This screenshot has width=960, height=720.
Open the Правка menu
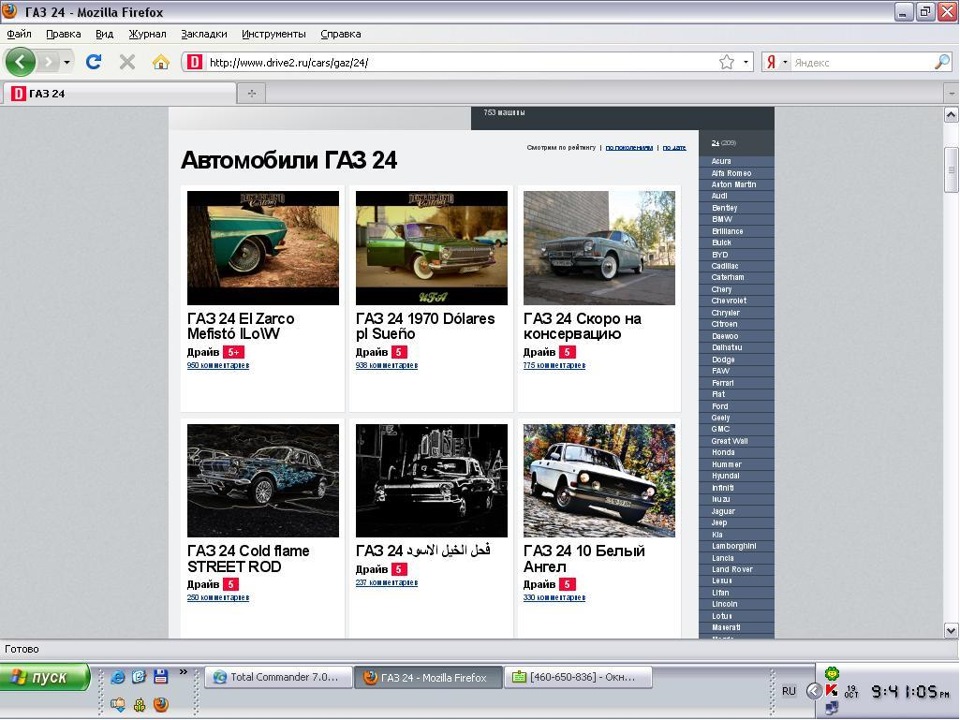(63, 34)
